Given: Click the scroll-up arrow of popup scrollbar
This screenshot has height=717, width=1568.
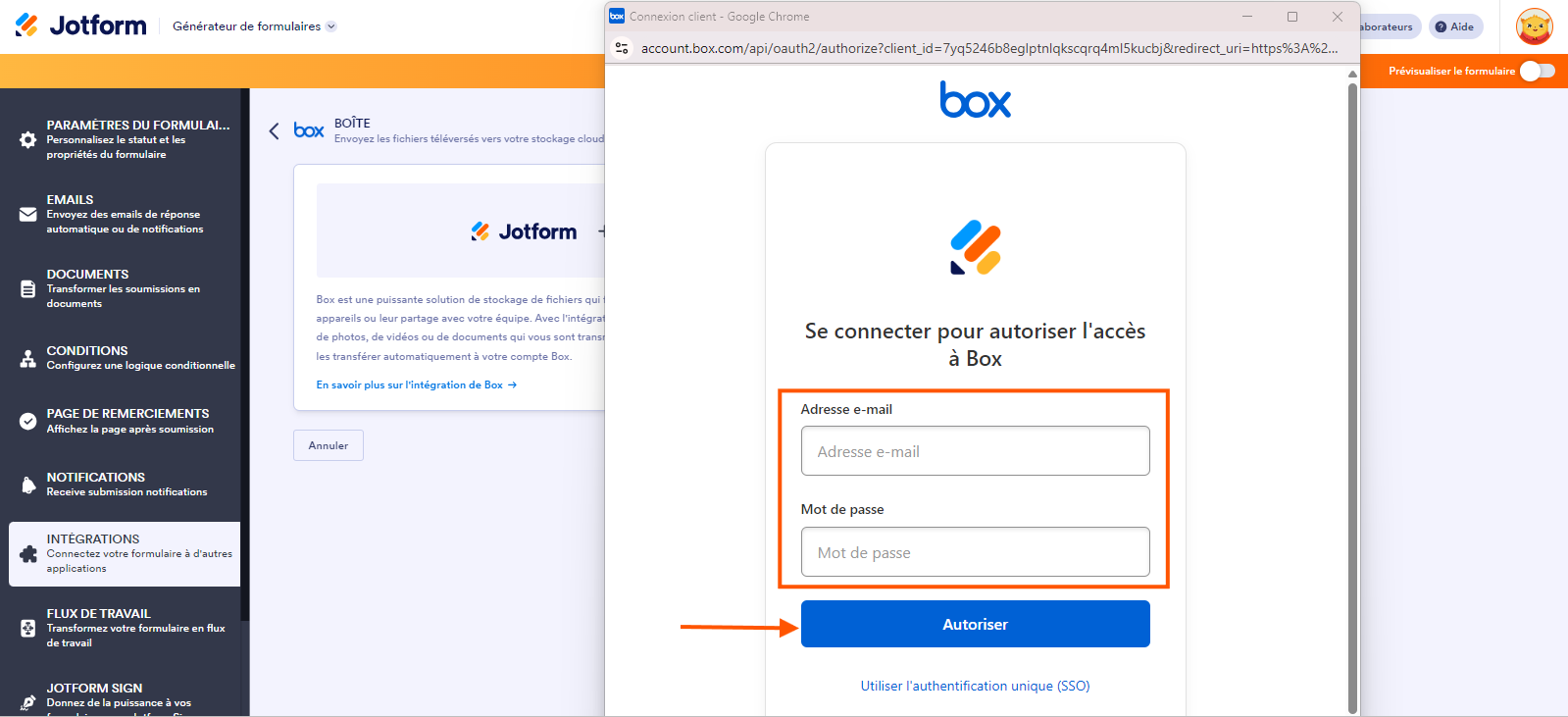Looking at the screenshot, I should (1353, 74).
